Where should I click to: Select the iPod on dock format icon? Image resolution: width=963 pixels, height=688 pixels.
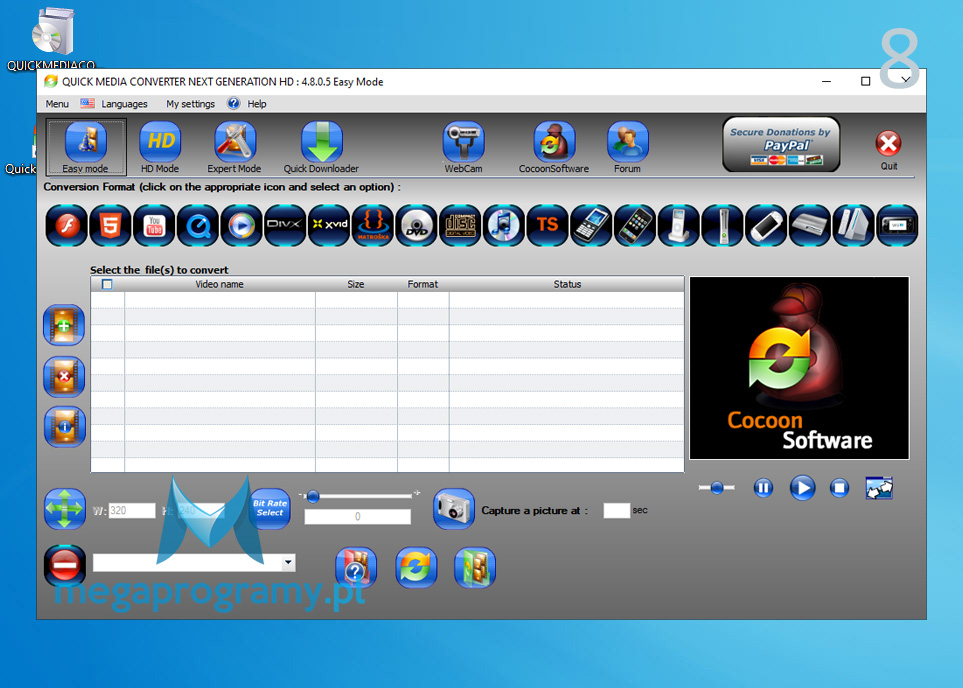(679, 225)
